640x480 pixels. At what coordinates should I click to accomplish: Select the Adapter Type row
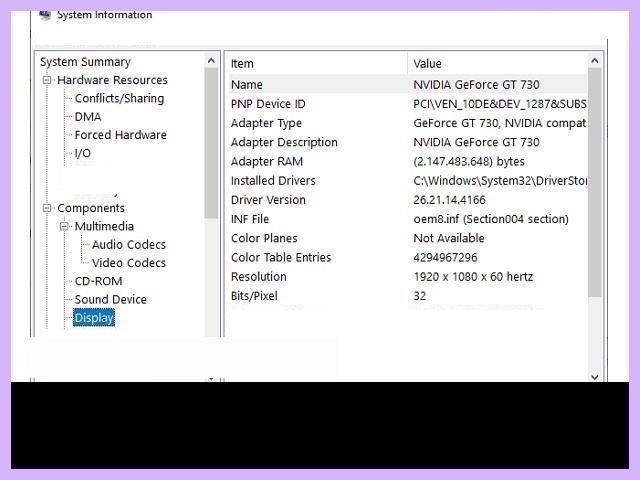(407, 123)
